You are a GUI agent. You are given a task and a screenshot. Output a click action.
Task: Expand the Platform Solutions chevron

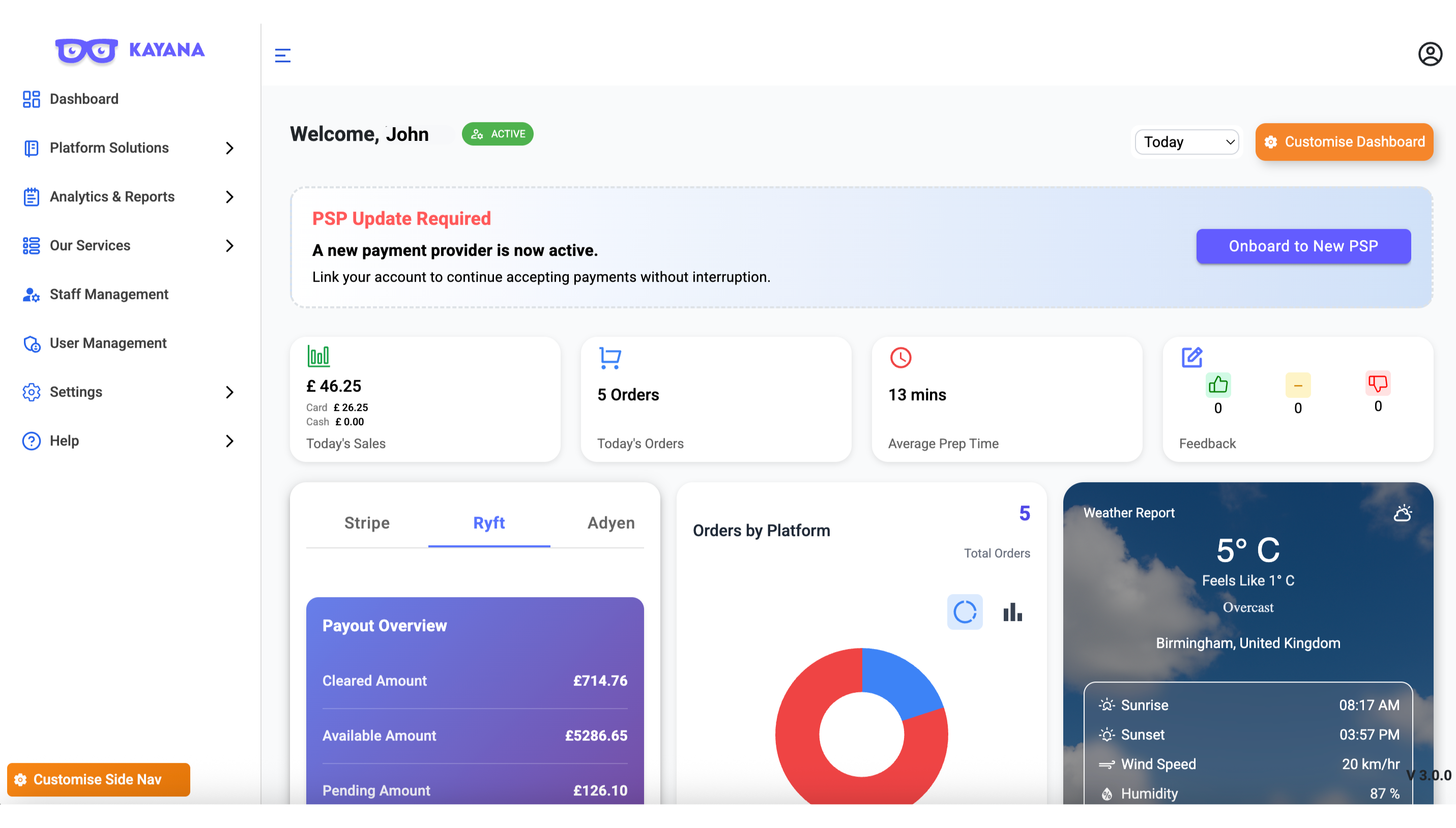click(x=229, y=149)
